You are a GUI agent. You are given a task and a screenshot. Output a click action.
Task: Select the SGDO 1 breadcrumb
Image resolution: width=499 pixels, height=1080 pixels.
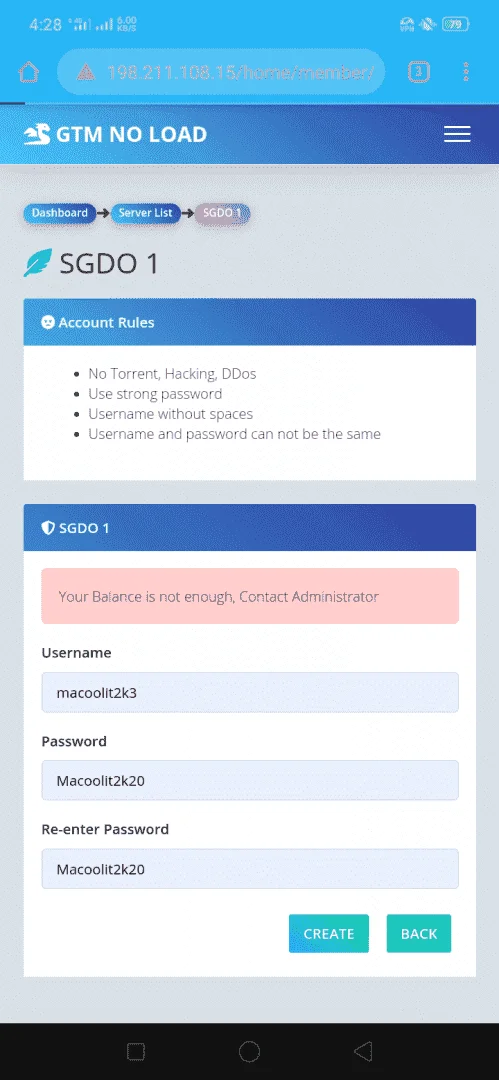(222, 213)
